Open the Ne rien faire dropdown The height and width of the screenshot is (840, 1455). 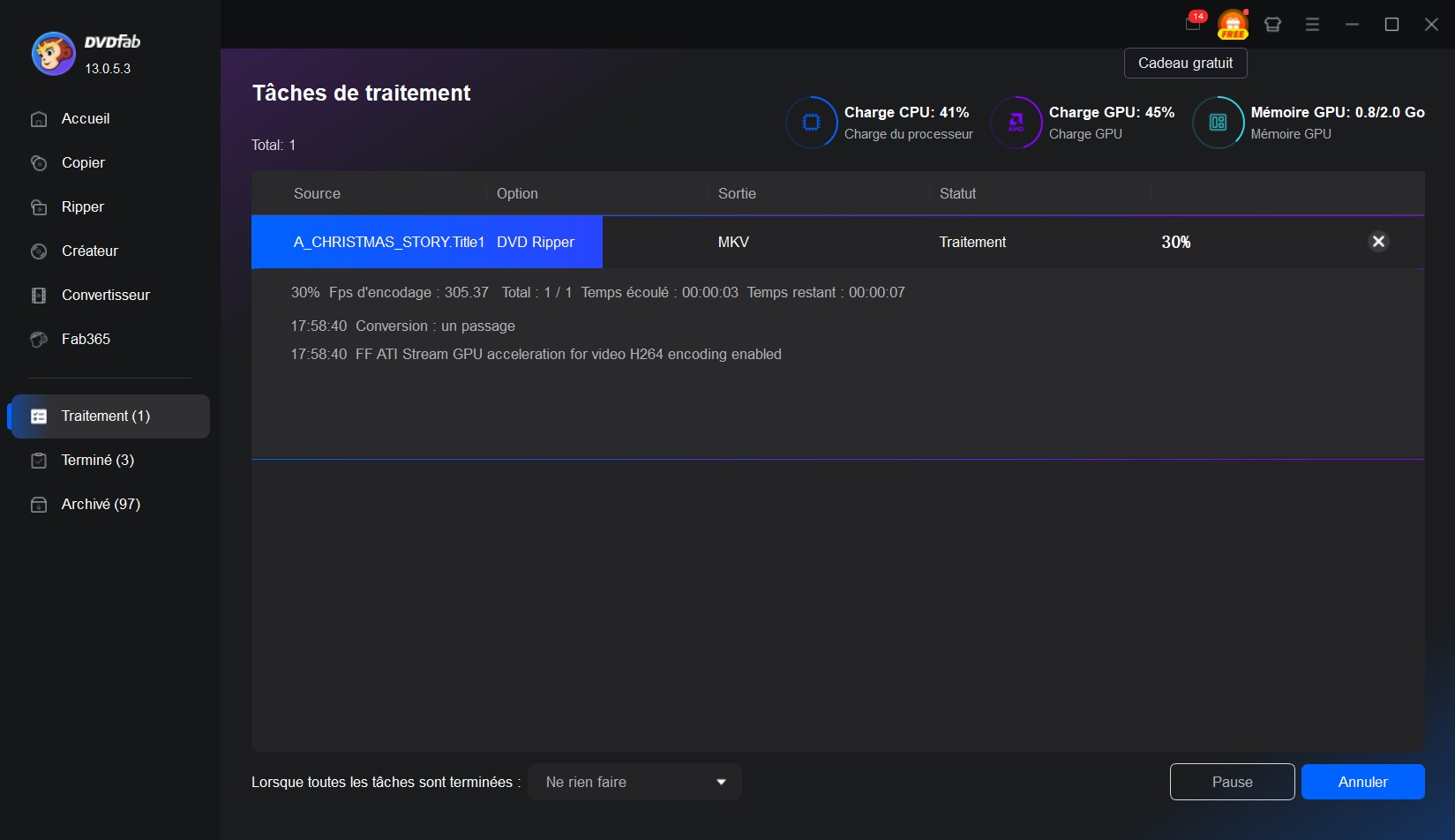coord(634,782)
